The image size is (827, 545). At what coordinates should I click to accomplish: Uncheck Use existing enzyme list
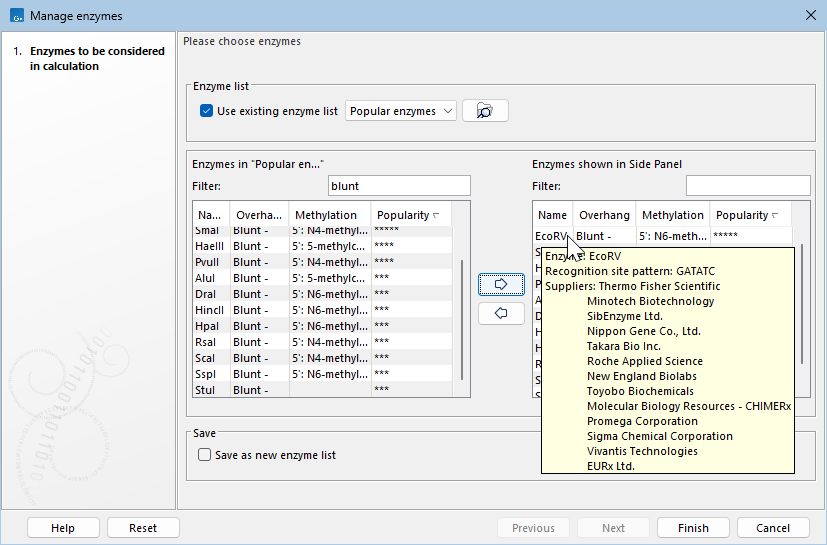[x=206, y=111]
